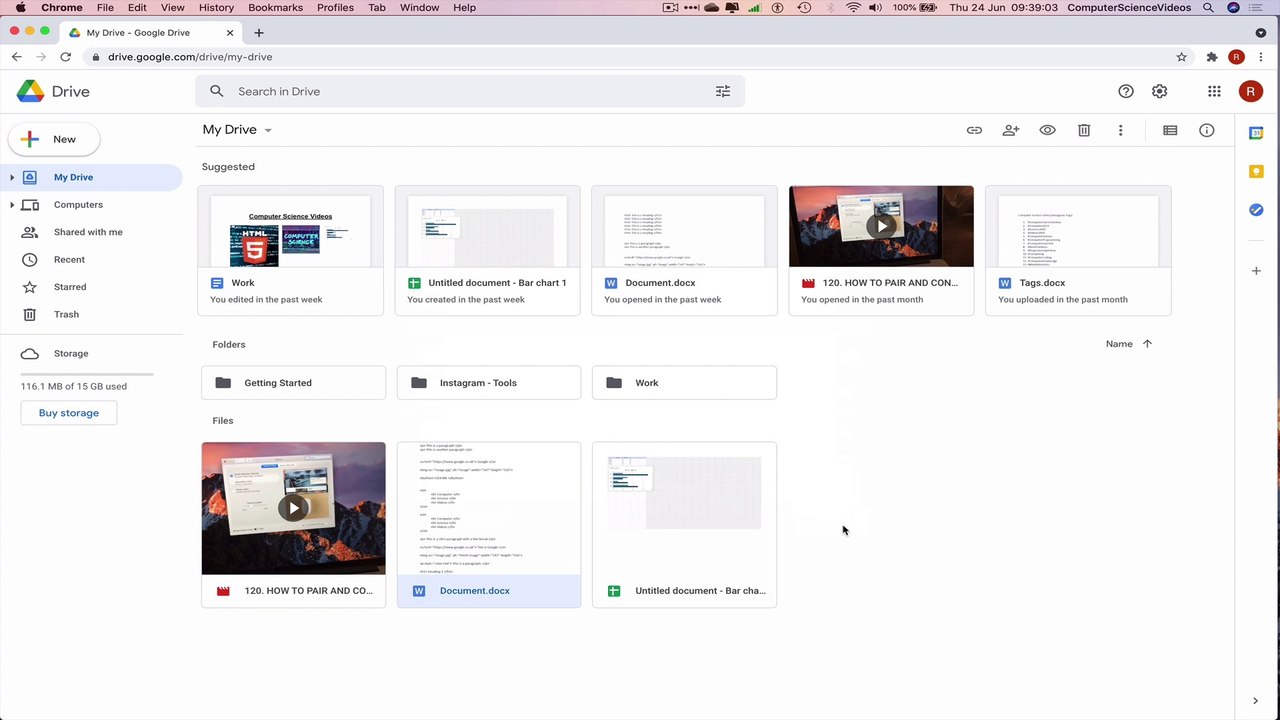Image resolution: width=1280 pixels, height=720 pixels.
Task: Open the Work folder
Action: tap(684, 383)
